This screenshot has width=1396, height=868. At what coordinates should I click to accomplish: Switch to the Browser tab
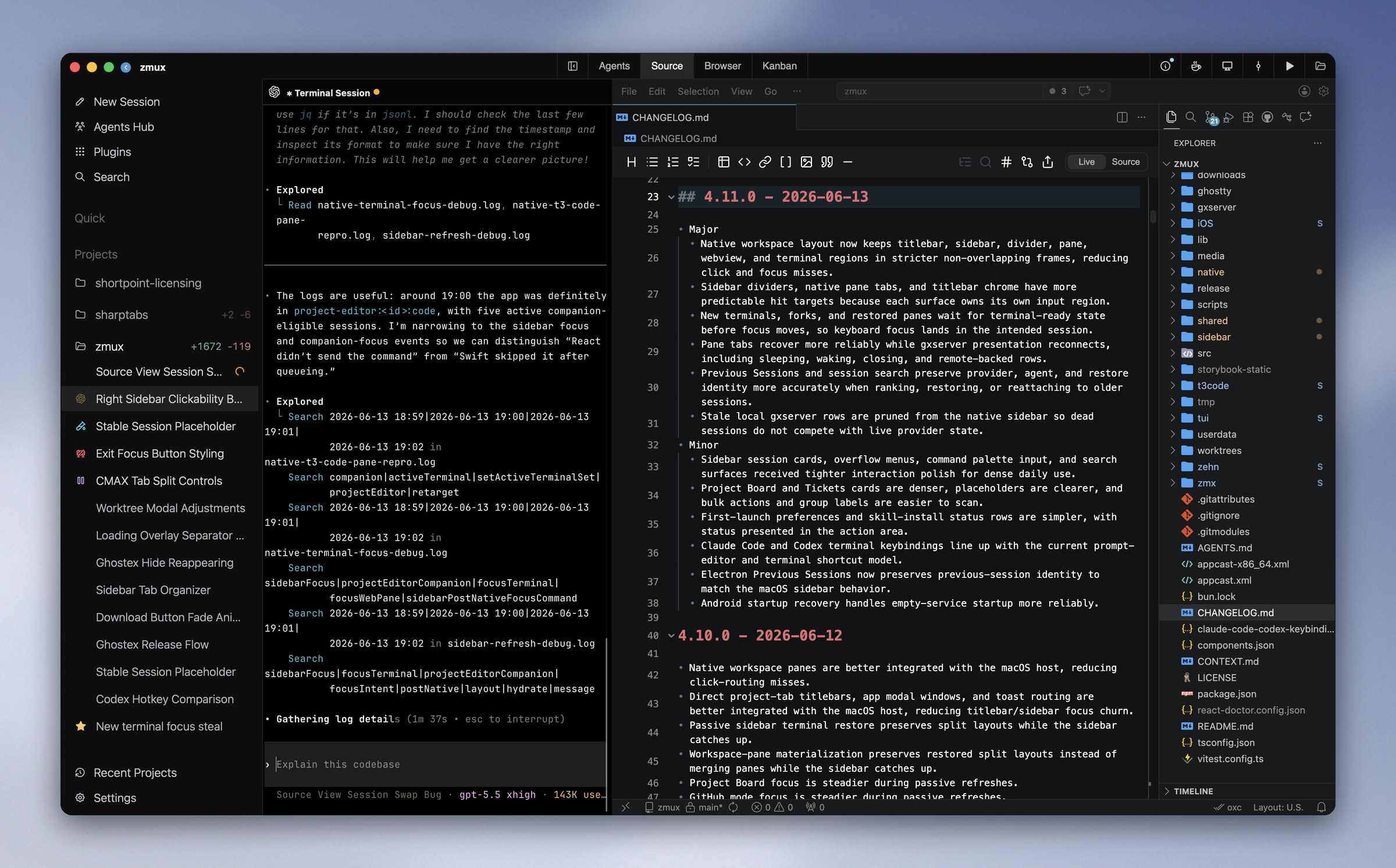(x=722, y=66)
